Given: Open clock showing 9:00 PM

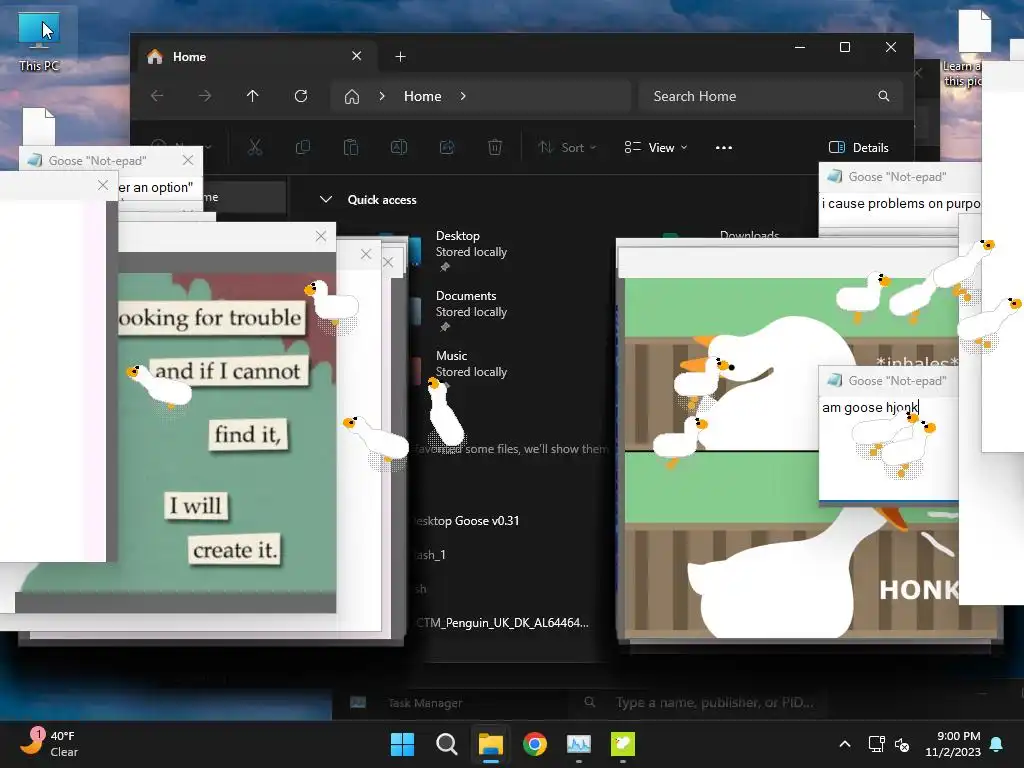Looking at the screenshot, I should 953,744.
